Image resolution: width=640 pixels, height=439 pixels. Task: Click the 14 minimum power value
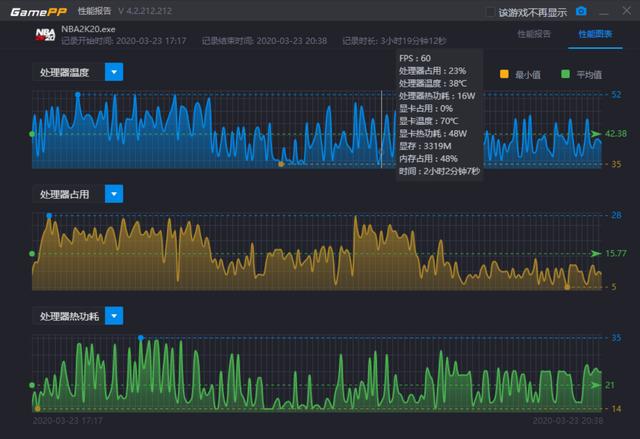tap(616, 408)
